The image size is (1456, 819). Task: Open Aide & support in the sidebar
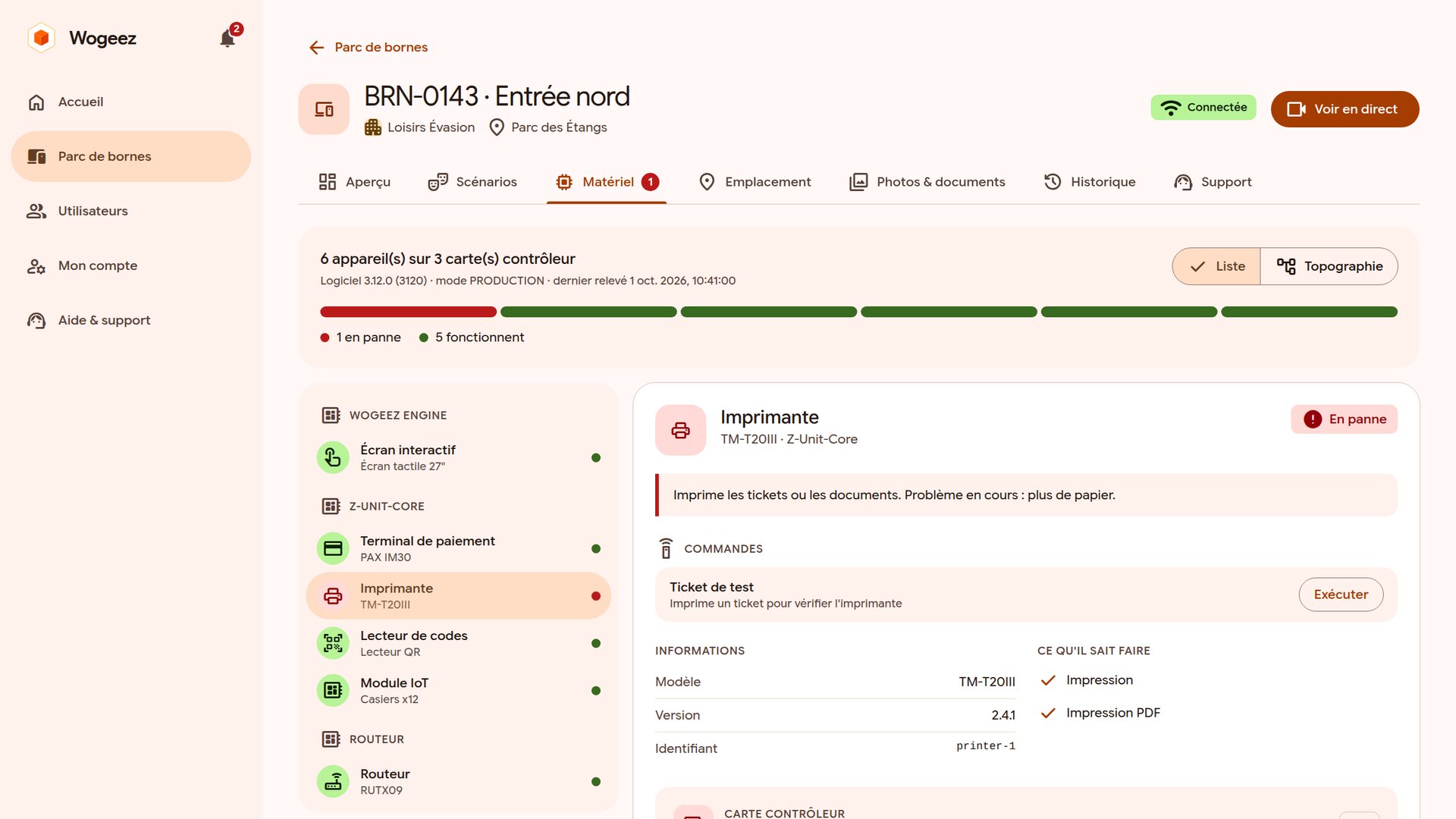[x=130, y=320]
